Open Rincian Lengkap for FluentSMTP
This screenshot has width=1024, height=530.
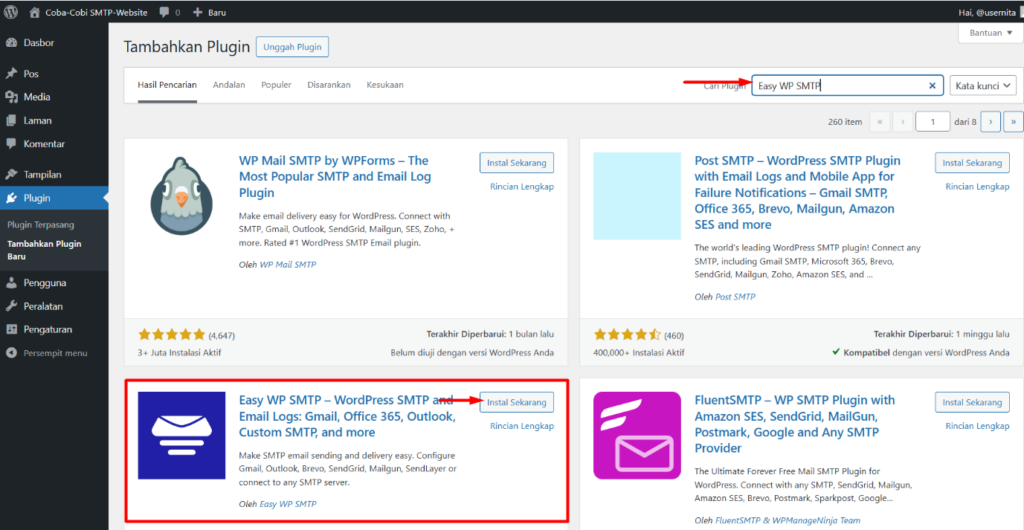click(978, 426)
